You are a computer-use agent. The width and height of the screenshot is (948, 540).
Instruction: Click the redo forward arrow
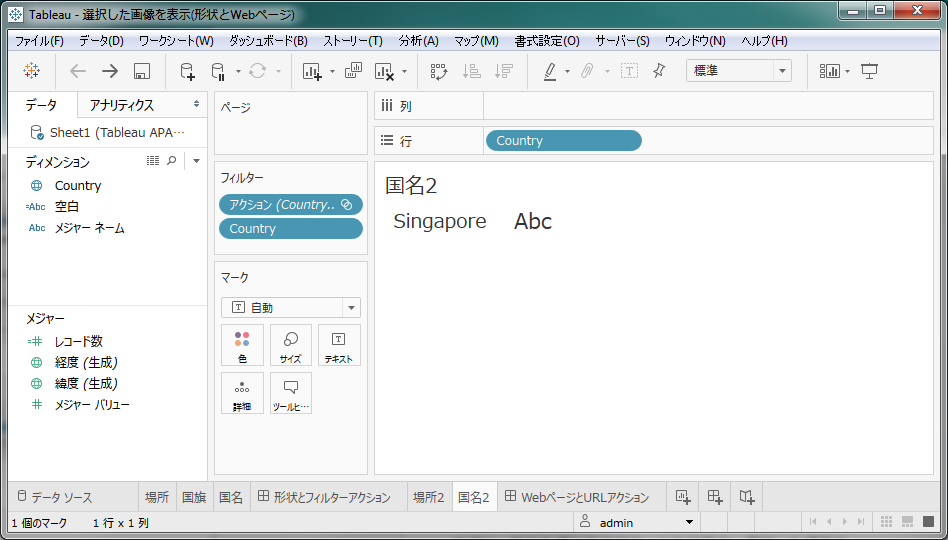click(110, 71)
